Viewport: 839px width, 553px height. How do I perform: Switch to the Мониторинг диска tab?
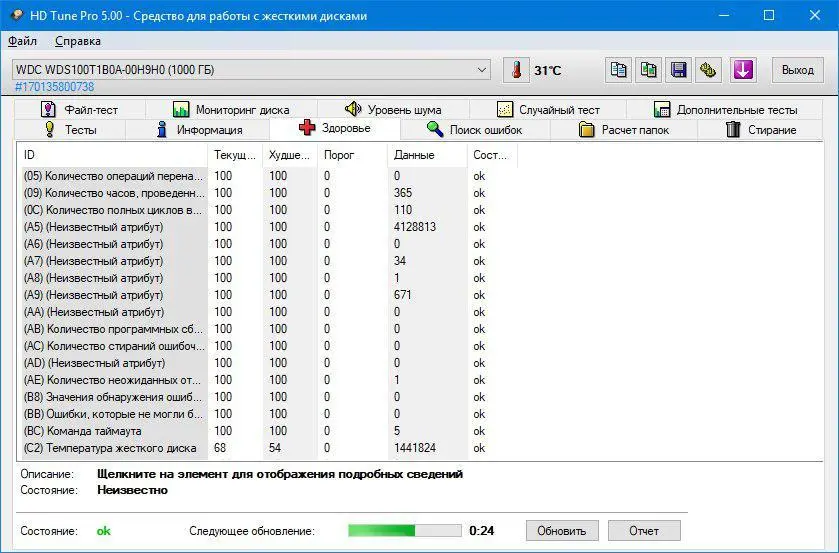click(232, 109)
